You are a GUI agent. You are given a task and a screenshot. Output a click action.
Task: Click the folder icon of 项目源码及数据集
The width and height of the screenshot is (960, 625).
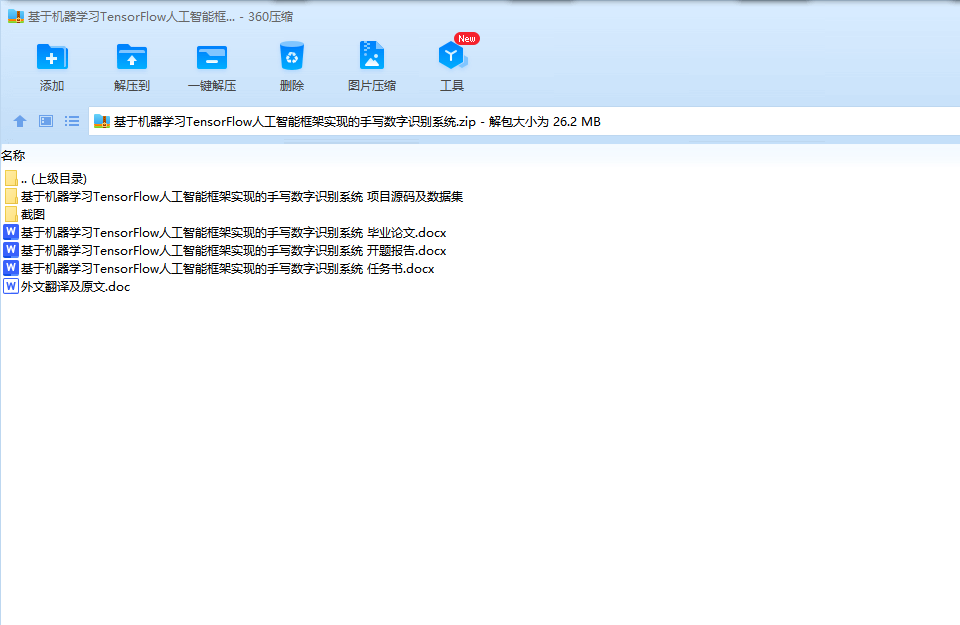coord(11,196)
